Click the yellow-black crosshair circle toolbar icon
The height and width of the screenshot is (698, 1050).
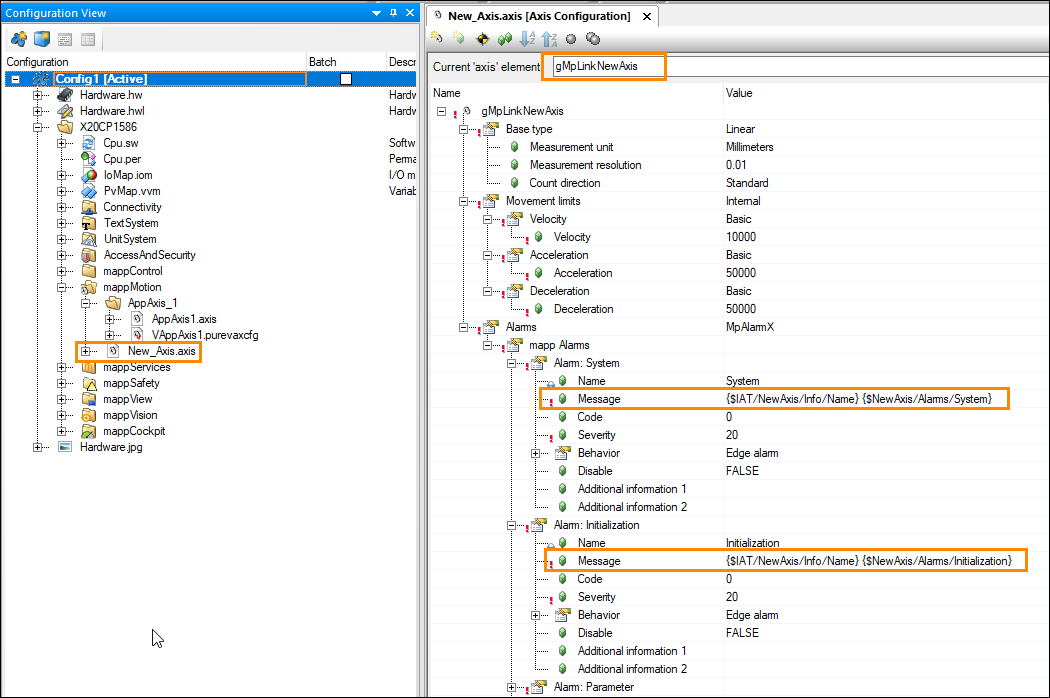click(482, 39)
